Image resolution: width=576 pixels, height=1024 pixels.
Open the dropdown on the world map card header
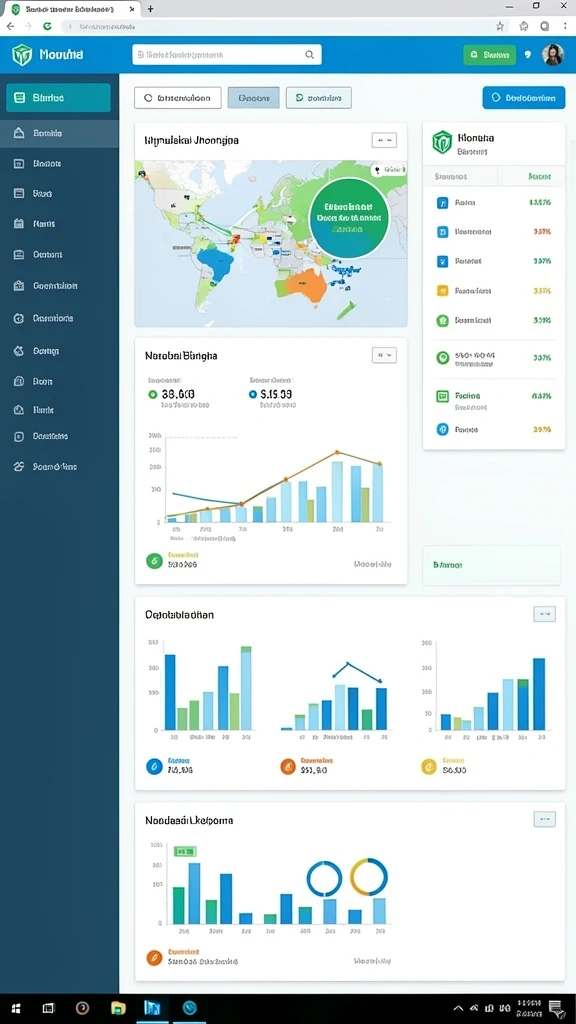(x=384, y=140)
